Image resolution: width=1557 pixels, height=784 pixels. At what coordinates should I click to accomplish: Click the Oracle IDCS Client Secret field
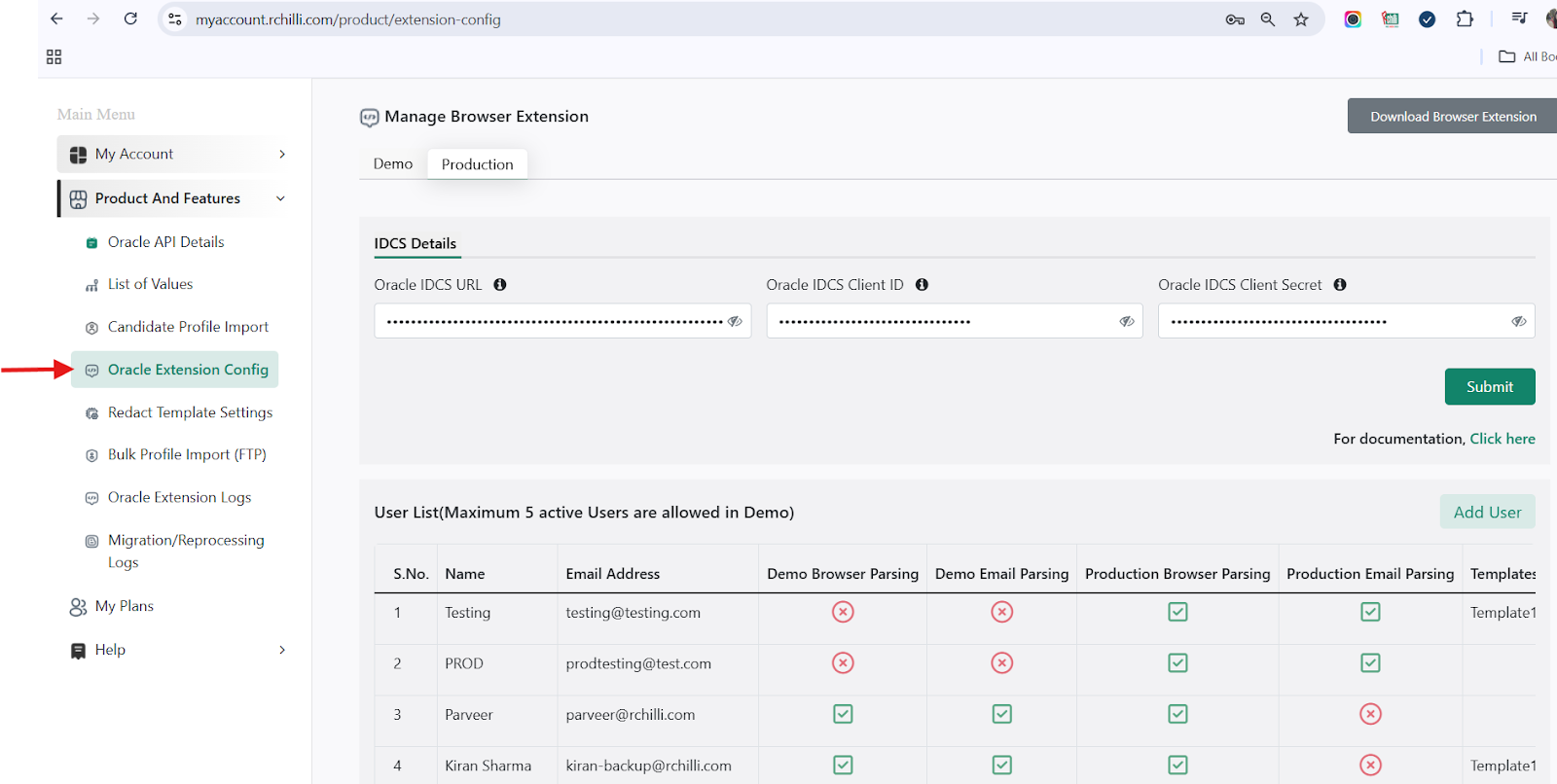tap(1347, 321)
